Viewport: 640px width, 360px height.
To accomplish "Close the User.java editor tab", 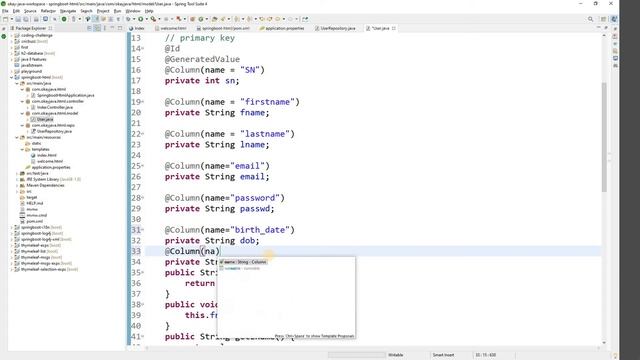I will 394,28.
